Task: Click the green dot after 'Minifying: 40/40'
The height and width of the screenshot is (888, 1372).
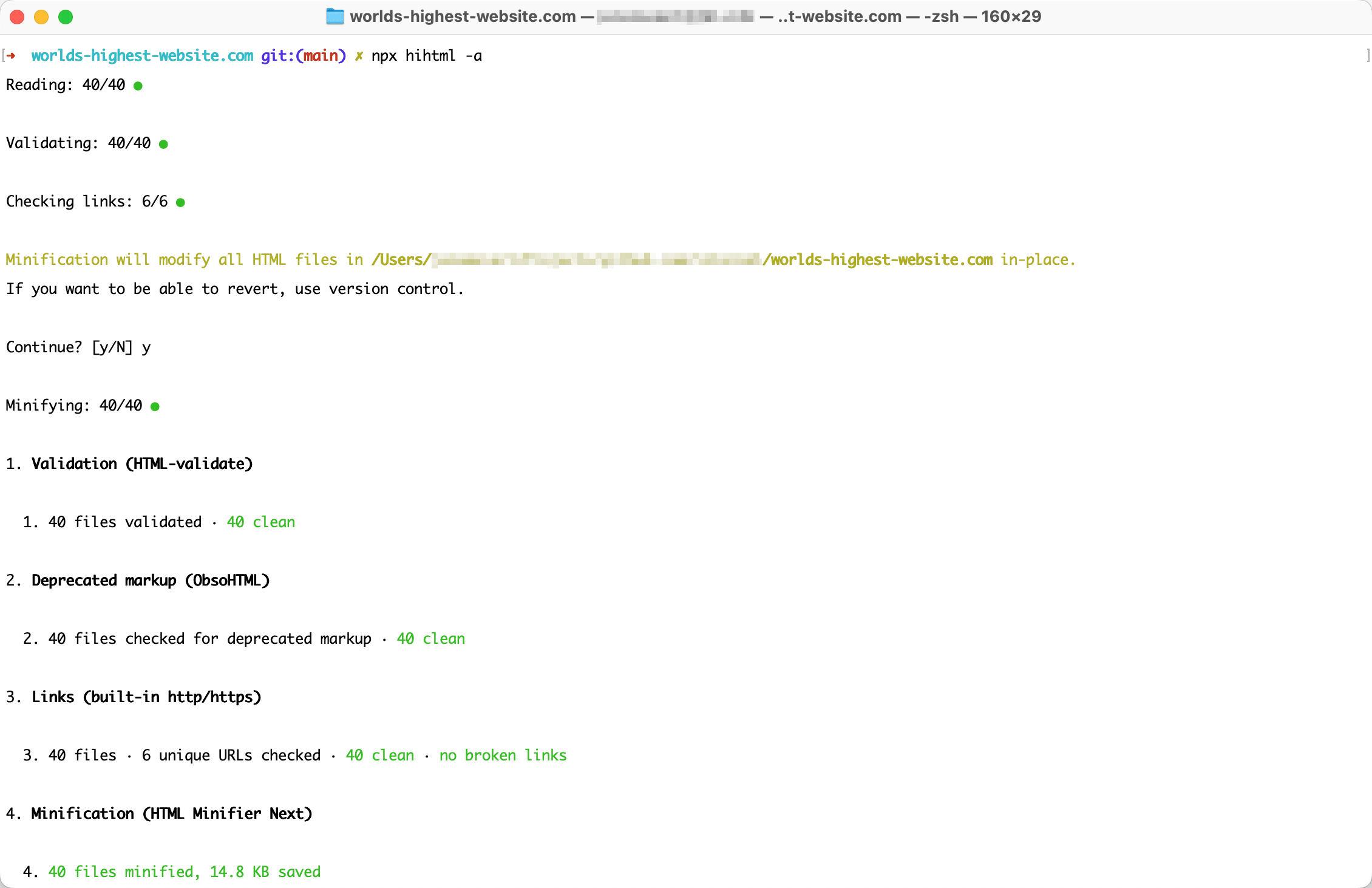Action: click(155, 406)
